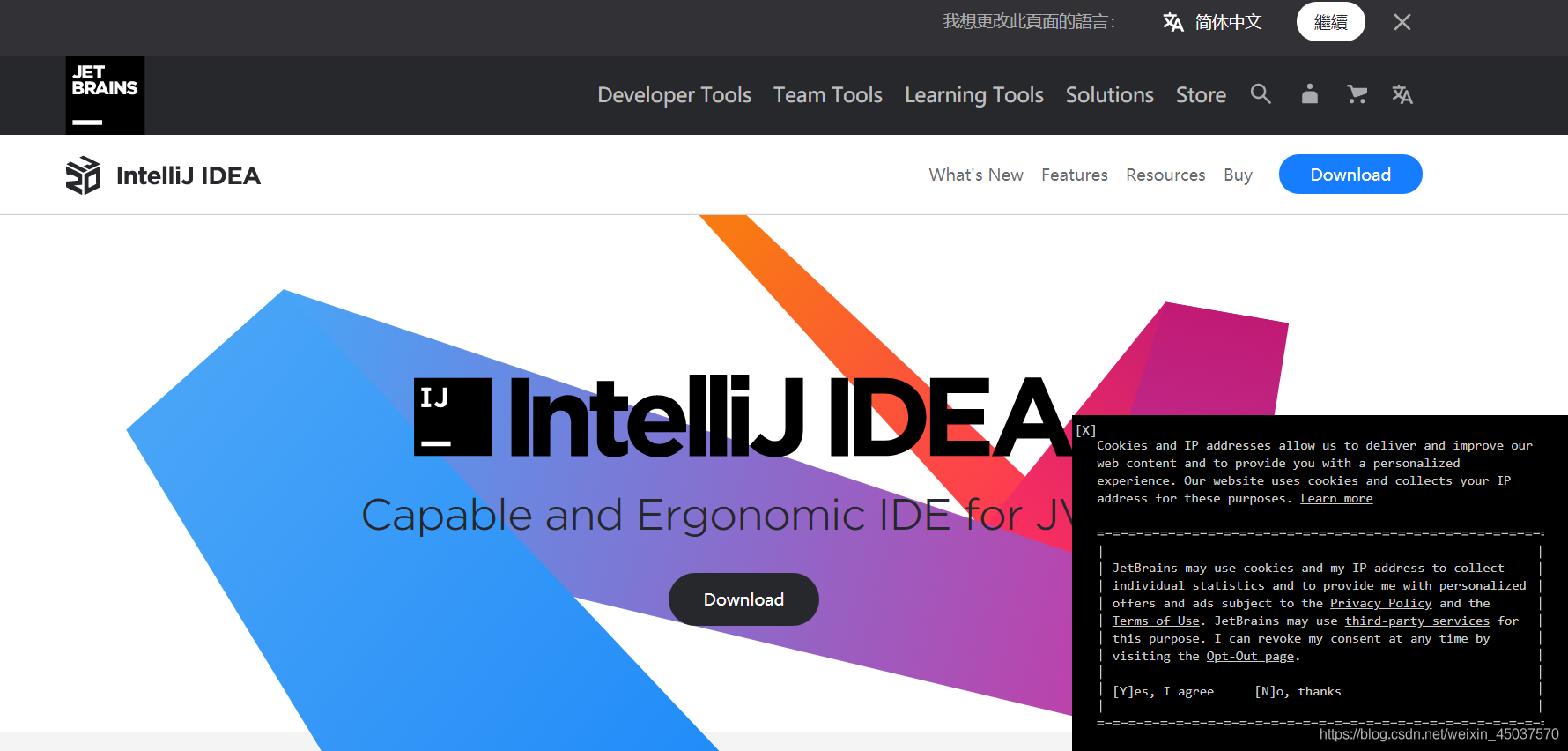
Task: Select 简体中文 language option
Action: click(x=1228, y=22)
